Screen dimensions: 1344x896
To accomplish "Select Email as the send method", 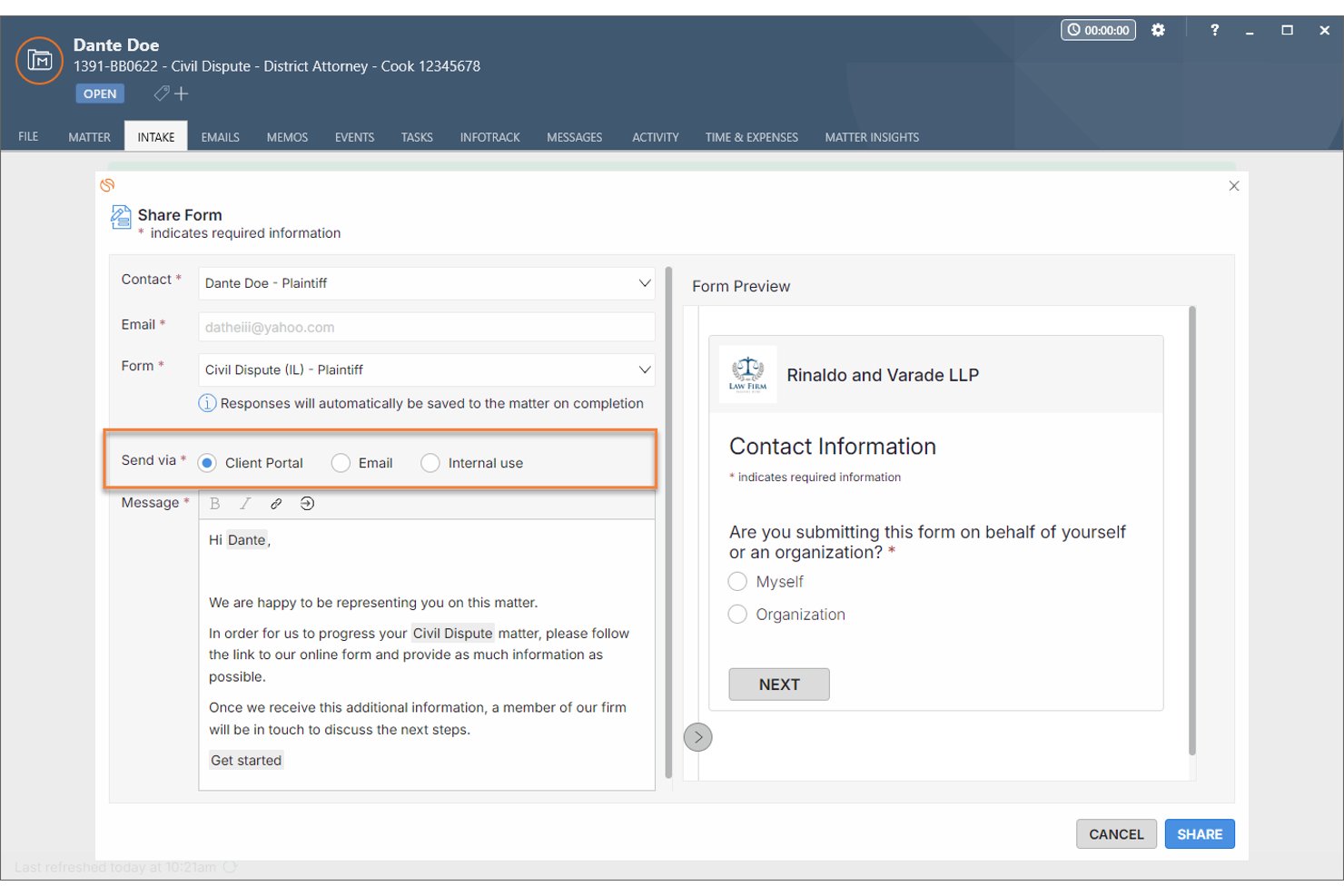I will [341, 463].
